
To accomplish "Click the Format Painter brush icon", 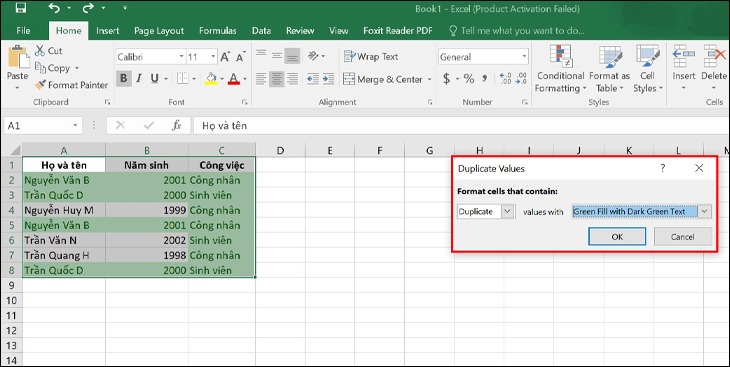I will click(x=41, y=85).
